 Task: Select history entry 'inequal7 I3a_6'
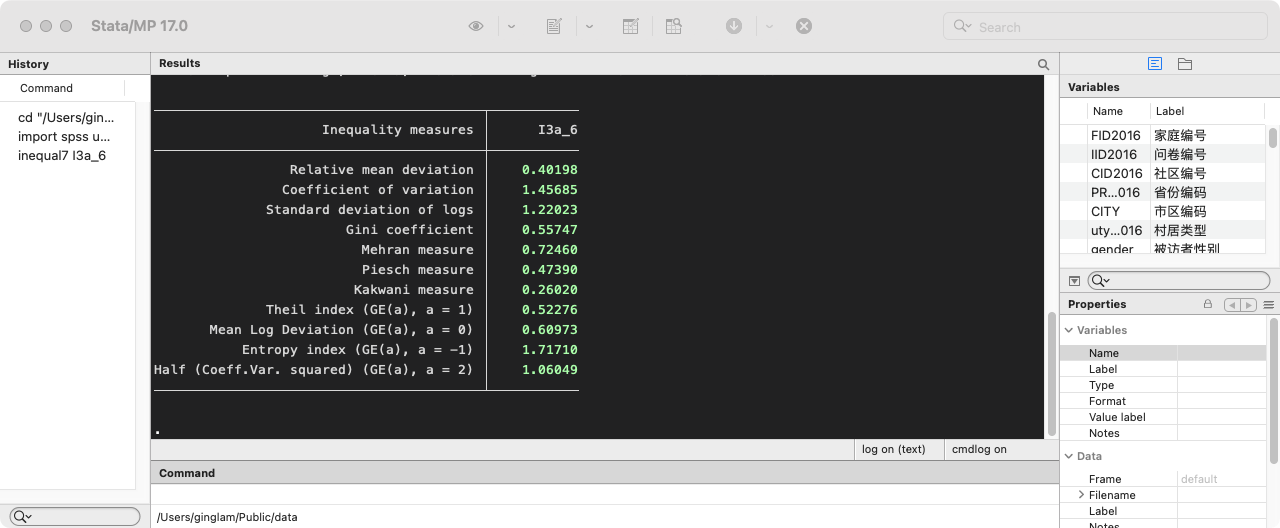pyautogui.click(x=62, y=155)
